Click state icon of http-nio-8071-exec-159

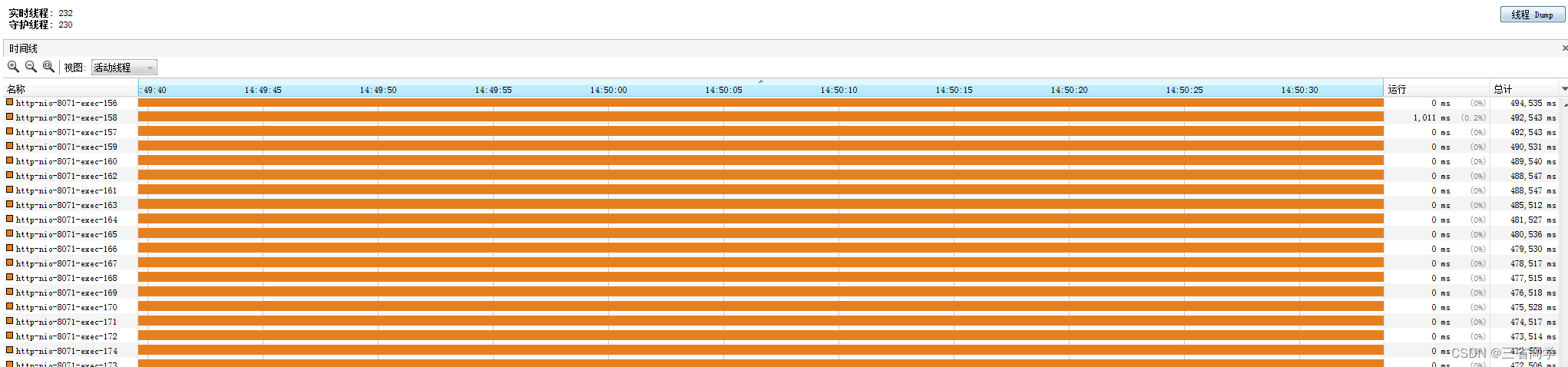coord(10,146)
